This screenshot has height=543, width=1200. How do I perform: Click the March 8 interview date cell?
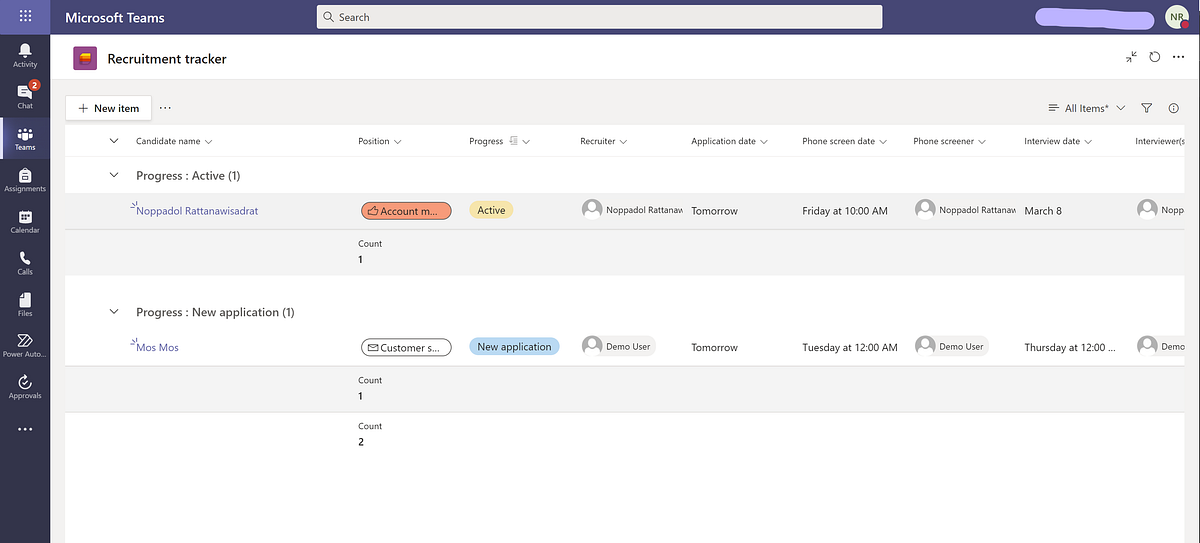click(x=1043, y=211)
